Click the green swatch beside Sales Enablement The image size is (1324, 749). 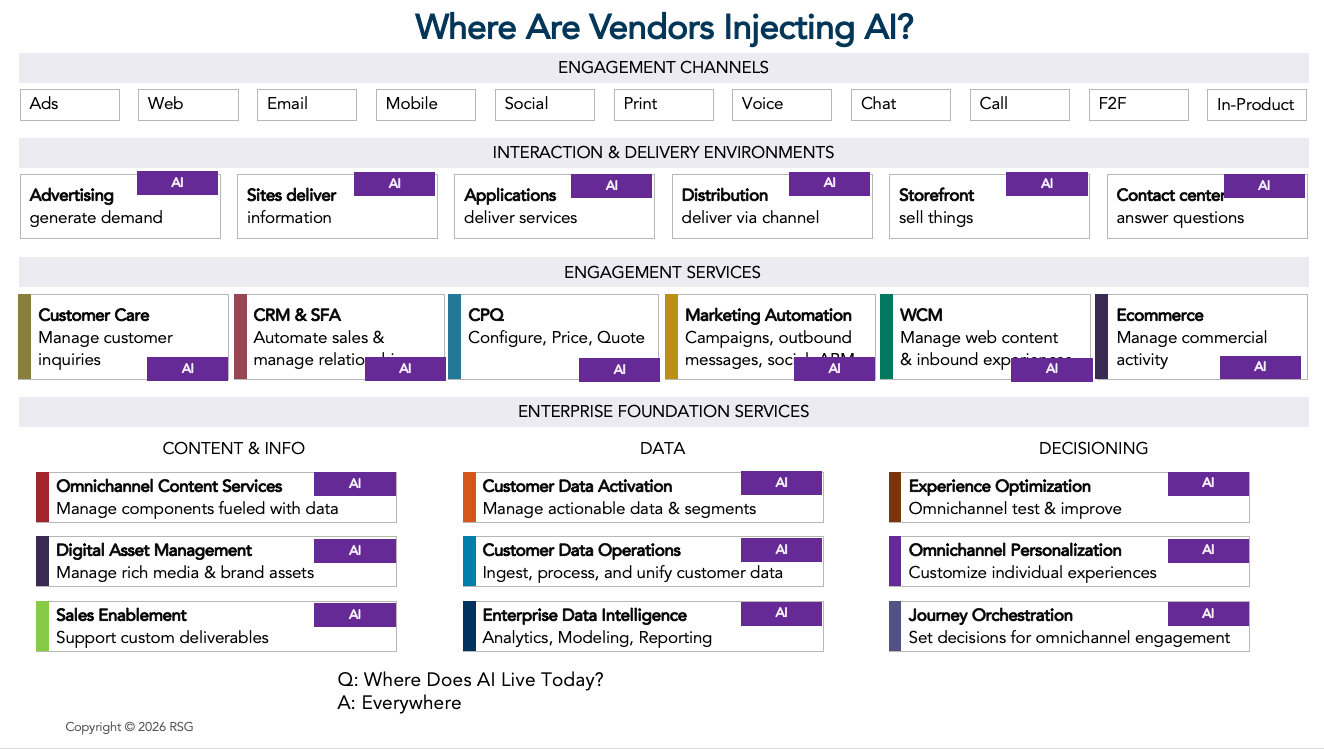click(x=42, y=627)
